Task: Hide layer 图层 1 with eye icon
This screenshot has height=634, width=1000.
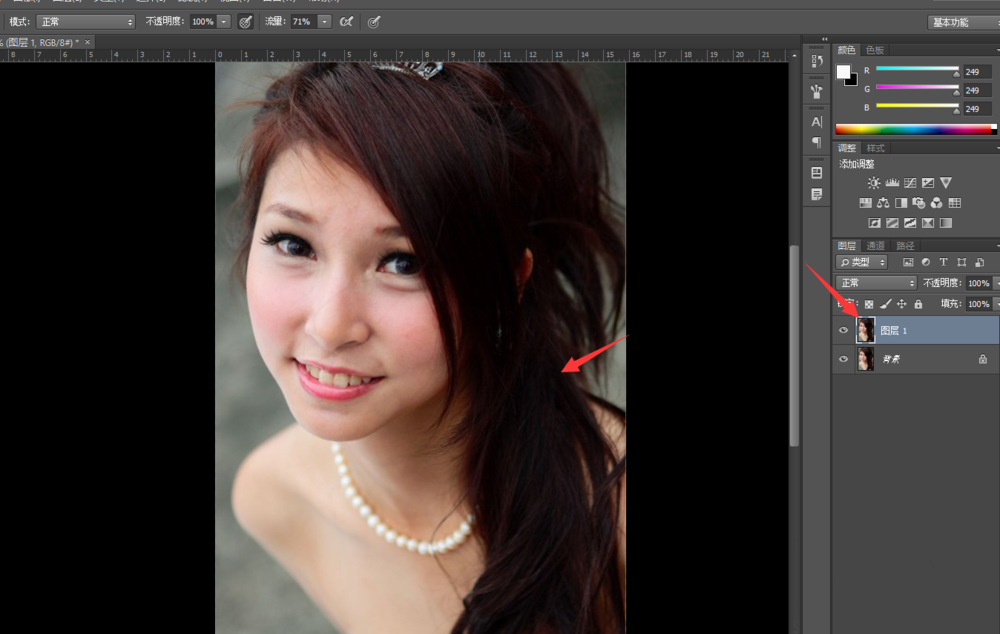Action: 843,330
